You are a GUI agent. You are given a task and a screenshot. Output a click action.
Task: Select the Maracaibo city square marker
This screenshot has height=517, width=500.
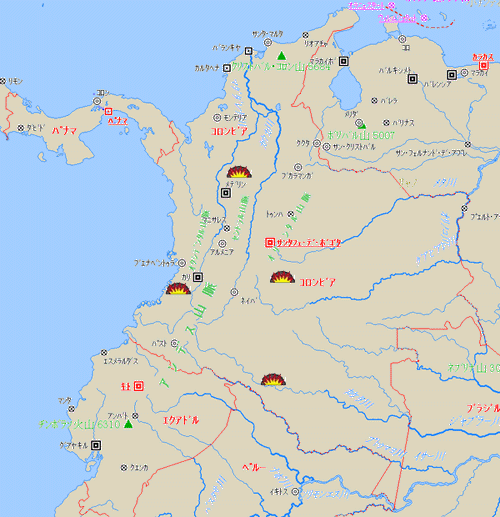[x=344, y=61]
